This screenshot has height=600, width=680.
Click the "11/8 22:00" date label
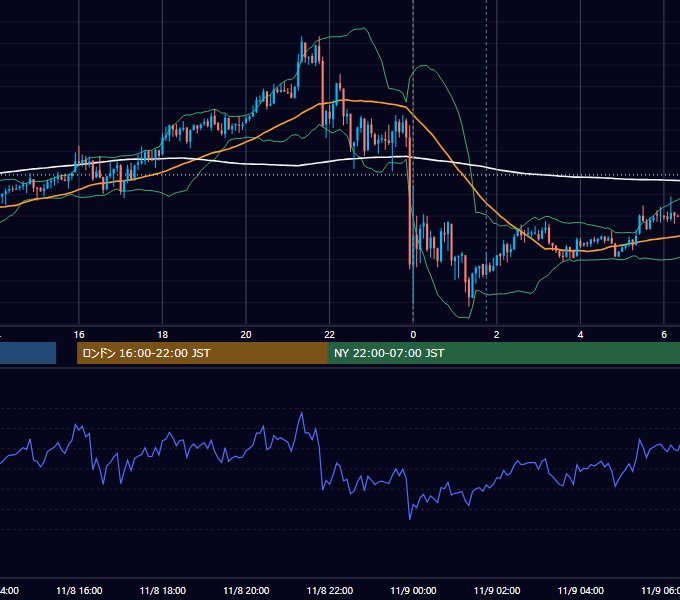(x=330, y=591)
